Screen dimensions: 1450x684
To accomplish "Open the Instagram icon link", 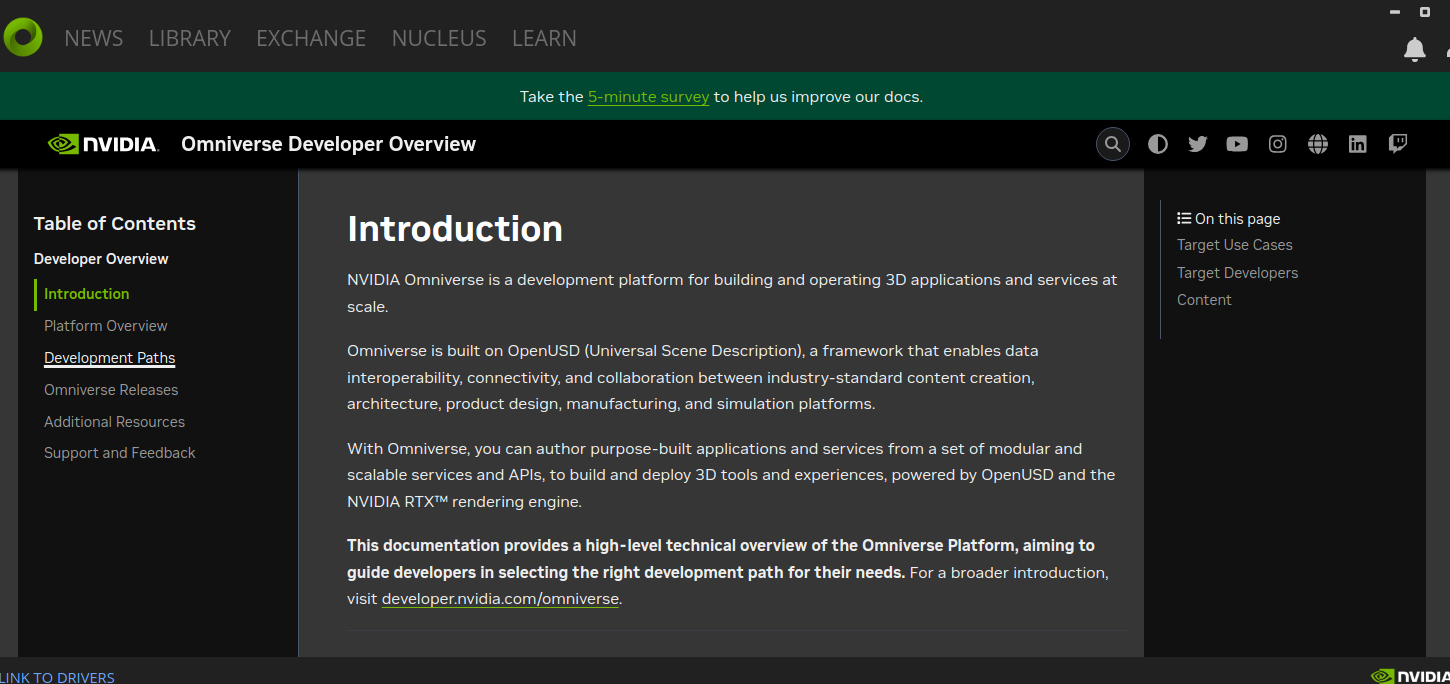I will [x=1278, y=144].
